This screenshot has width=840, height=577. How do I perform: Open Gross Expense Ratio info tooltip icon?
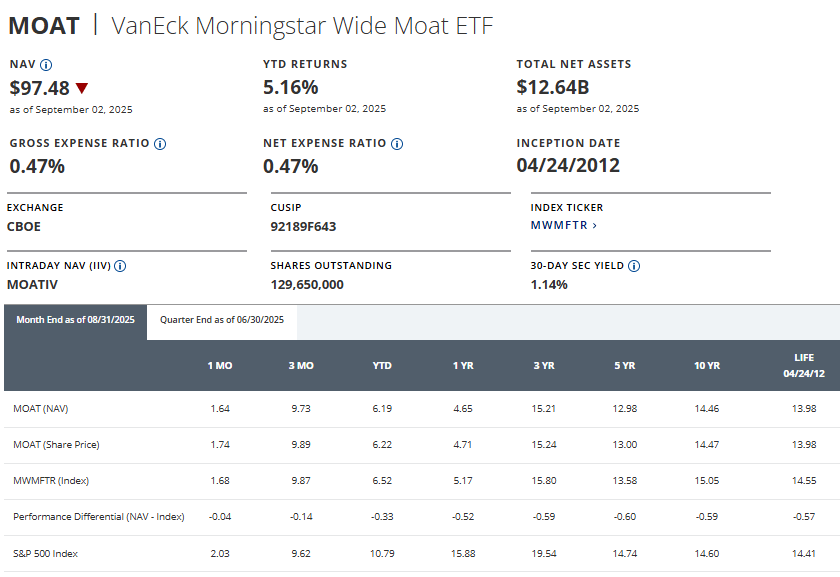coord(160,143)
